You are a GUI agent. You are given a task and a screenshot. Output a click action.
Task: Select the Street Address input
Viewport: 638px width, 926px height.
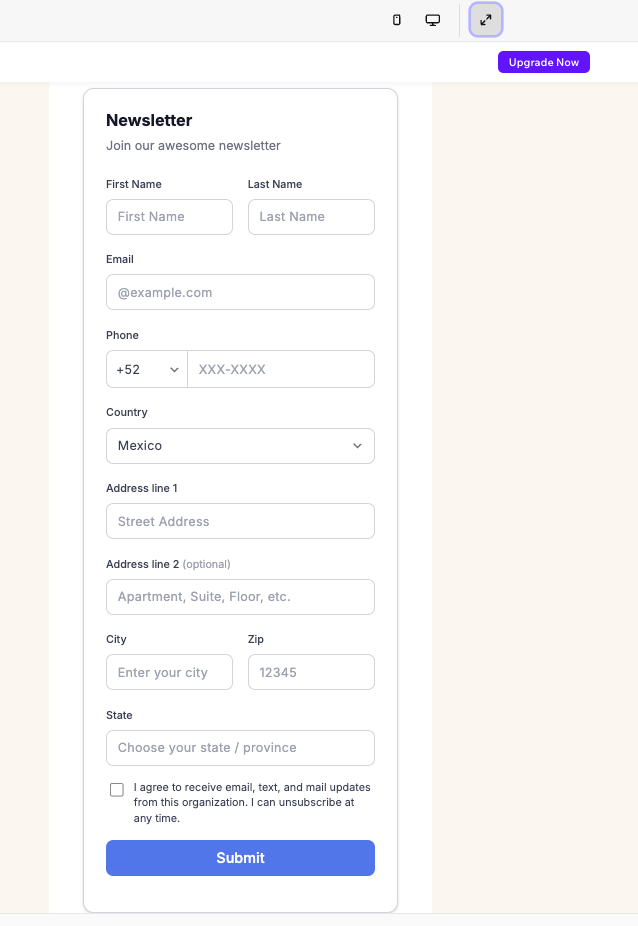240,521
